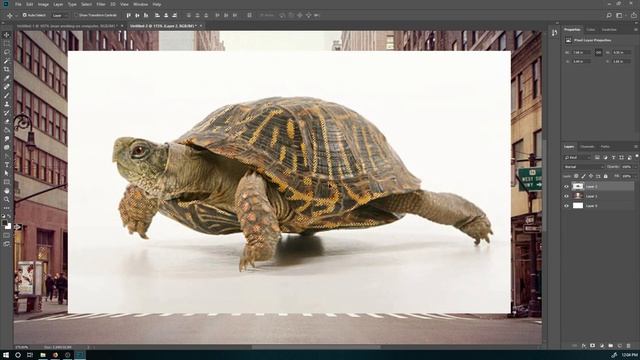This screenshot has width=640, height=360.
Task: Select the Gradient tool
Action: pos(6,130)
